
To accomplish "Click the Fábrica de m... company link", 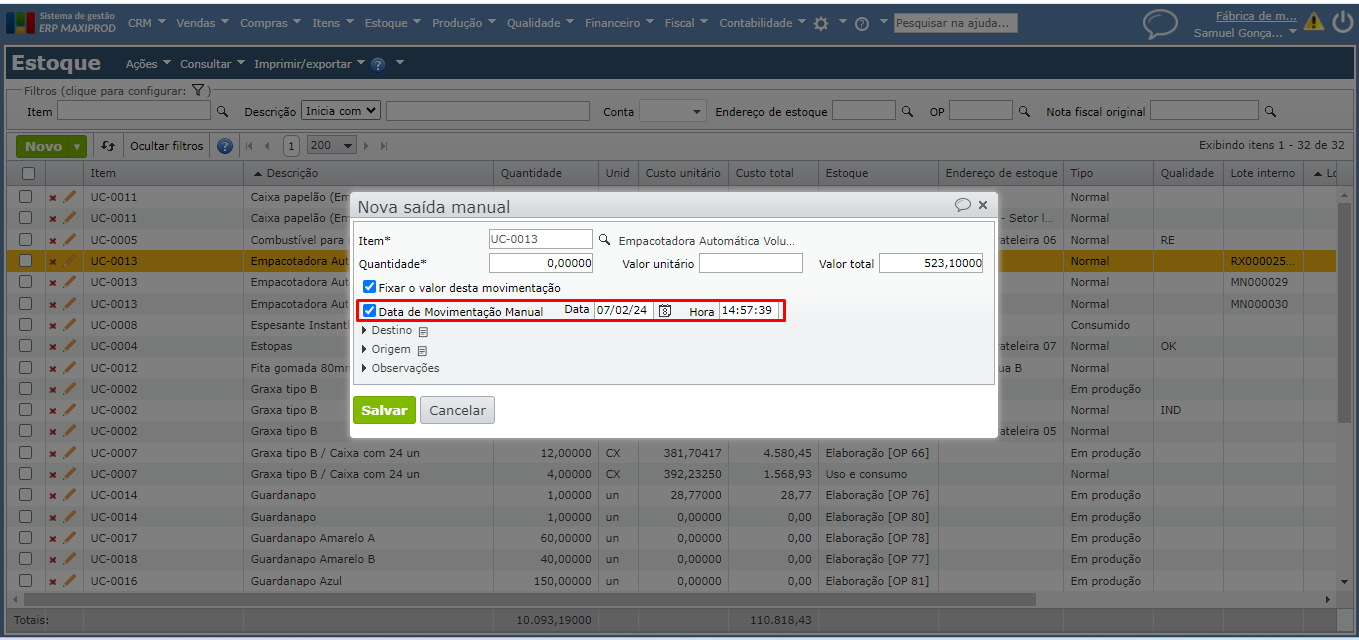I will [x=1256, y=15].
